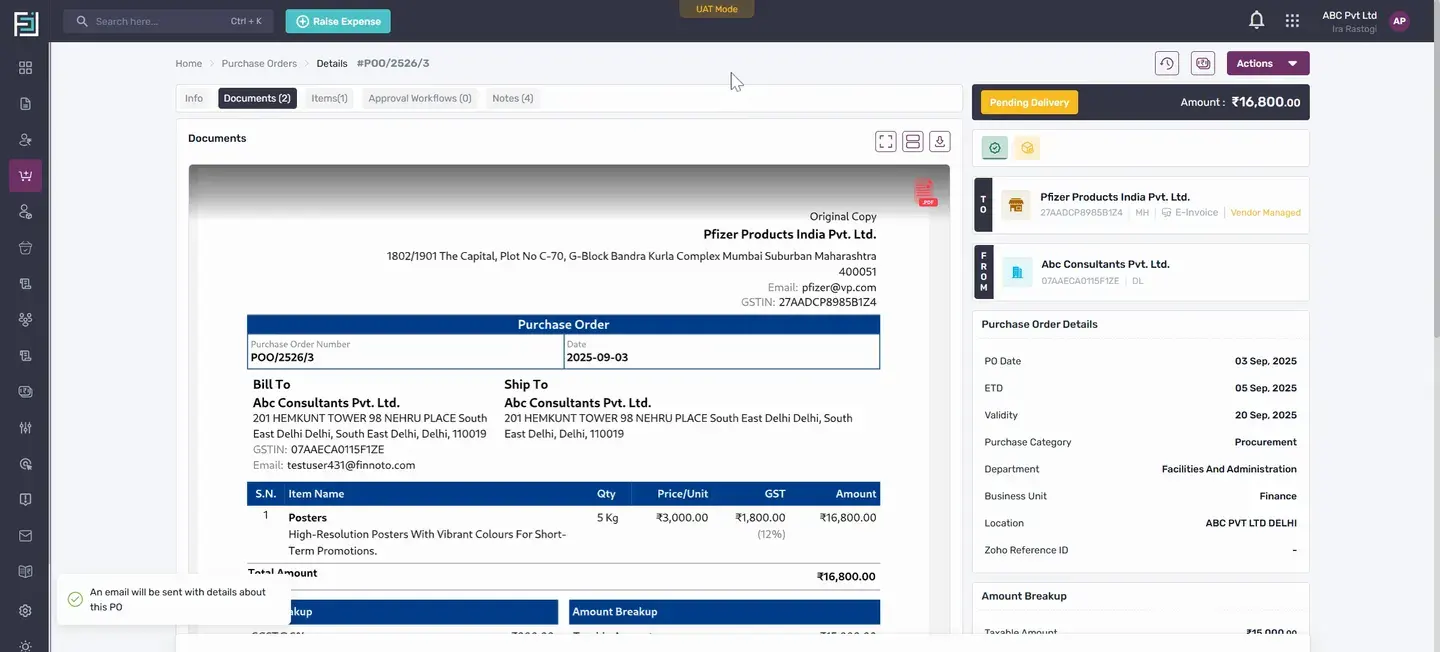Click the rupee payment icon beside Actions
The width and height of the screenshot is (1440, 652).
point(1203,63)
